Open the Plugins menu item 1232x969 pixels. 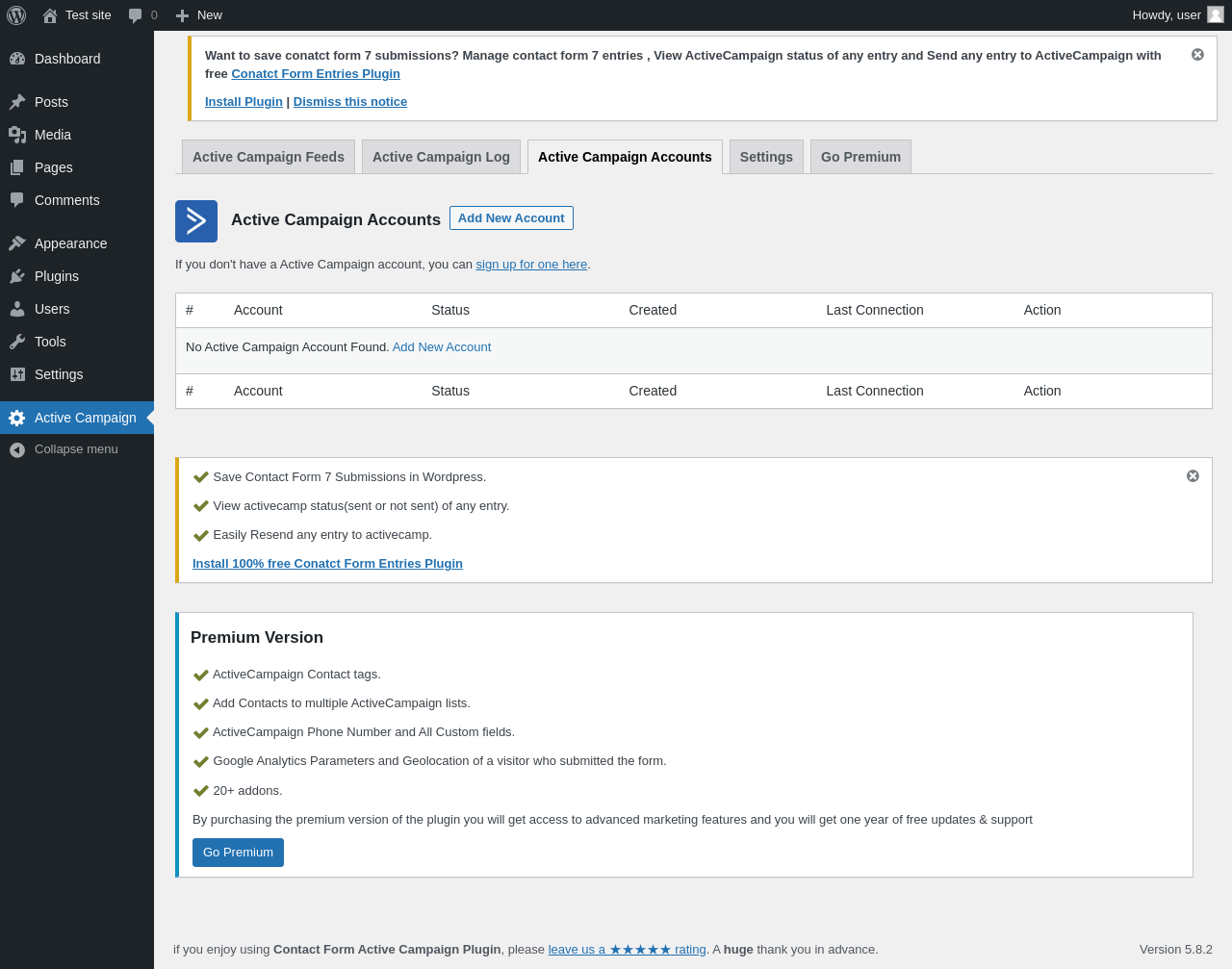[x=77, y=276]
